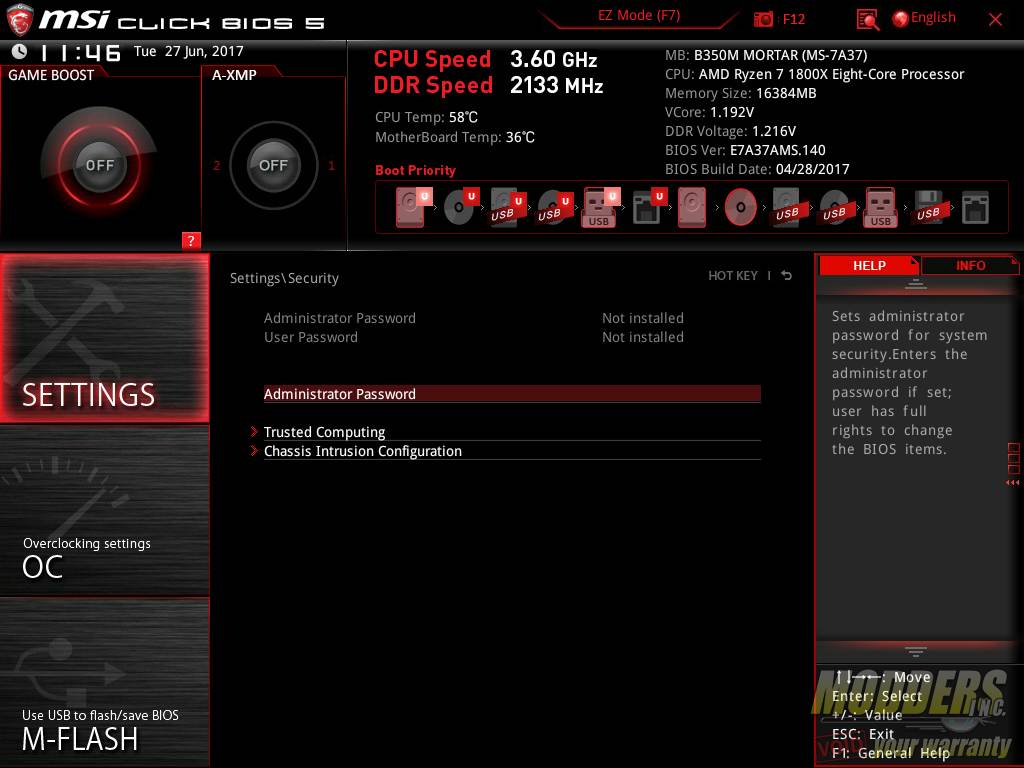Switch to the HELP tab
The height and width of the screenshot is (768, 1024).
point(869,265)
